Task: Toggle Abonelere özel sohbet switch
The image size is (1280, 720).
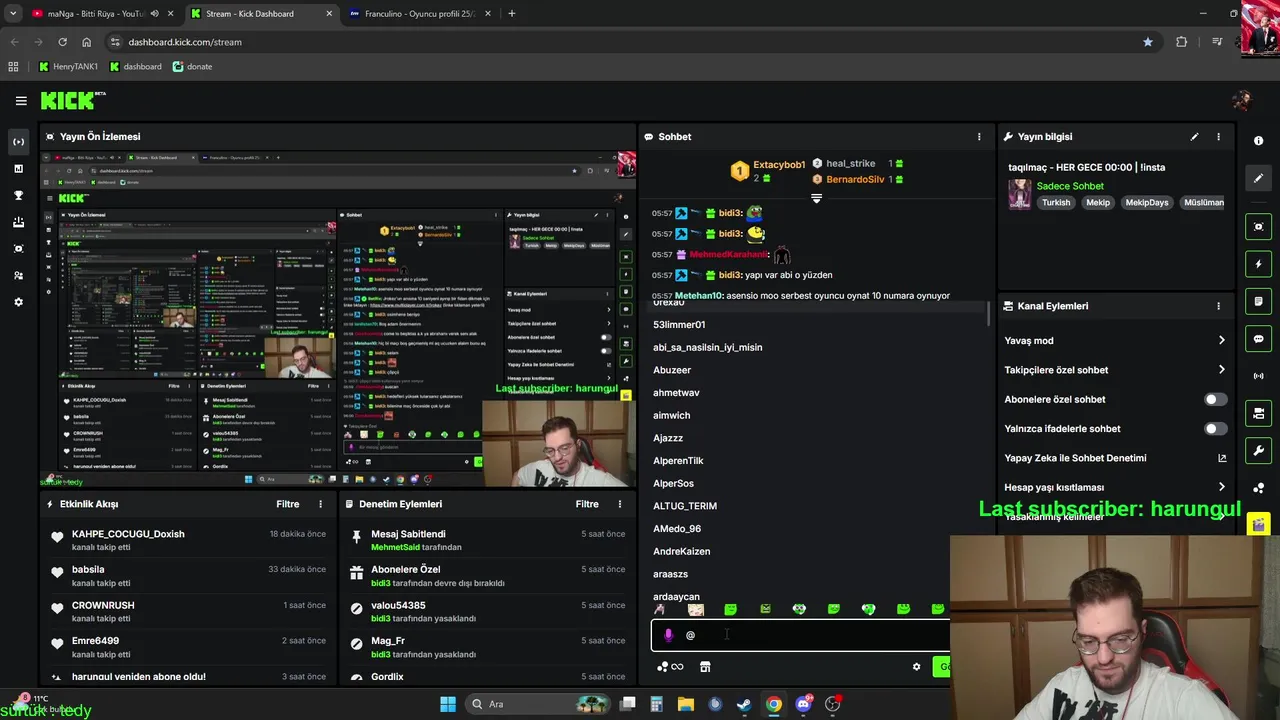Action: tap(1215, 399)
